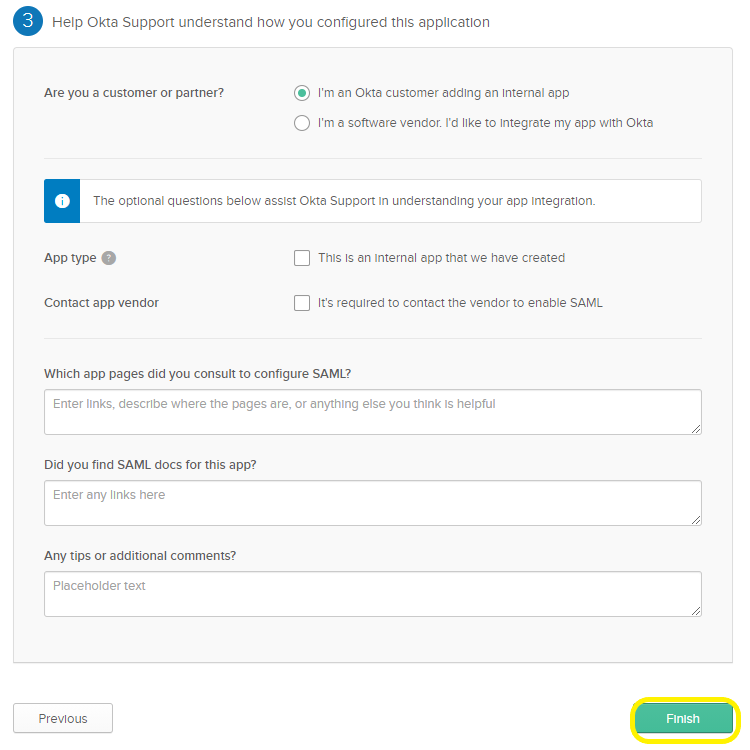Viewport: 750px width, 750px height.
Task: Focus the SAML docs links text area
Action: [372, 502]
